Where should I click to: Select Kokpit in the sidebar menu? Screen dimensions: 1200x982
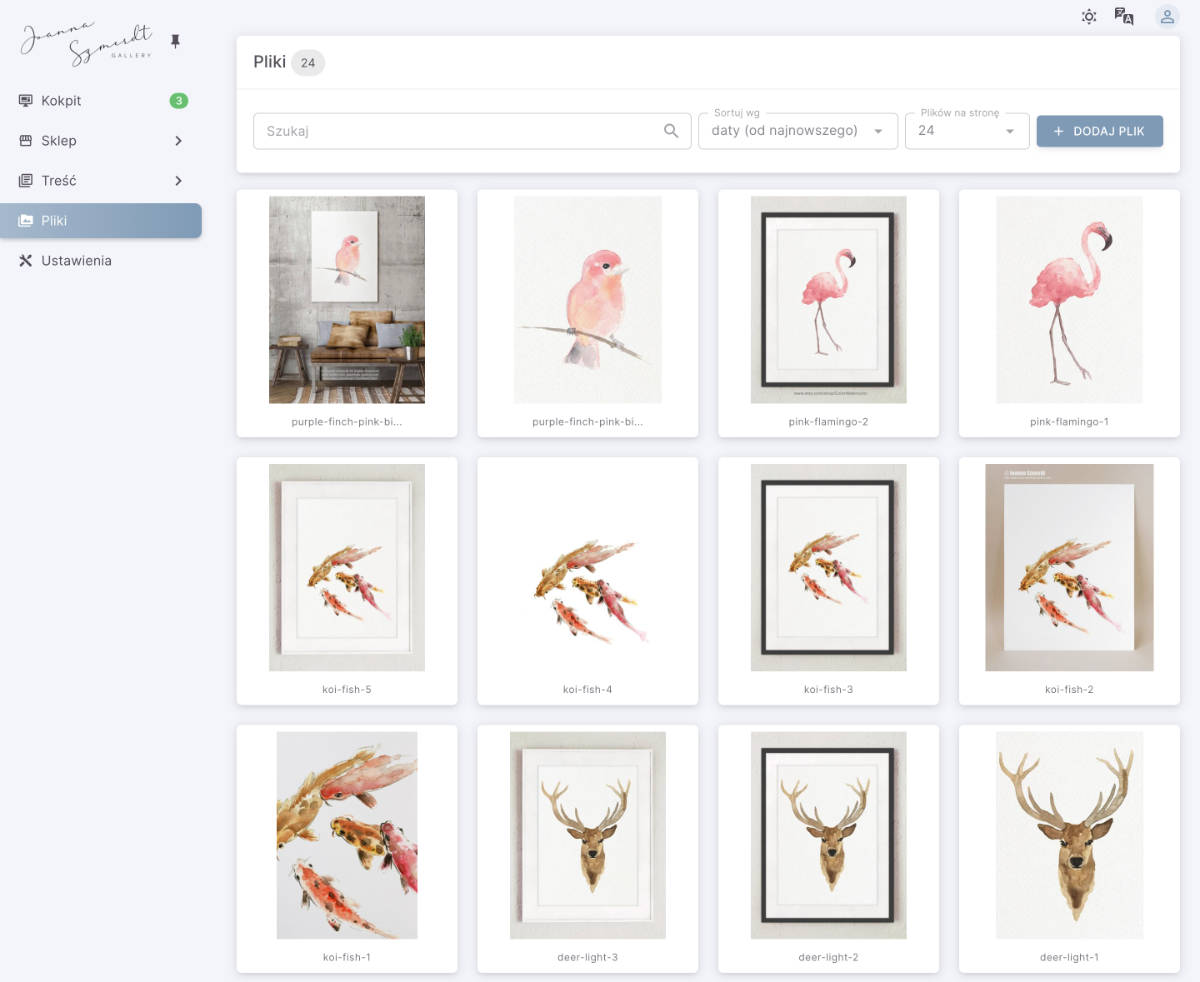click(x=60, y=100)
